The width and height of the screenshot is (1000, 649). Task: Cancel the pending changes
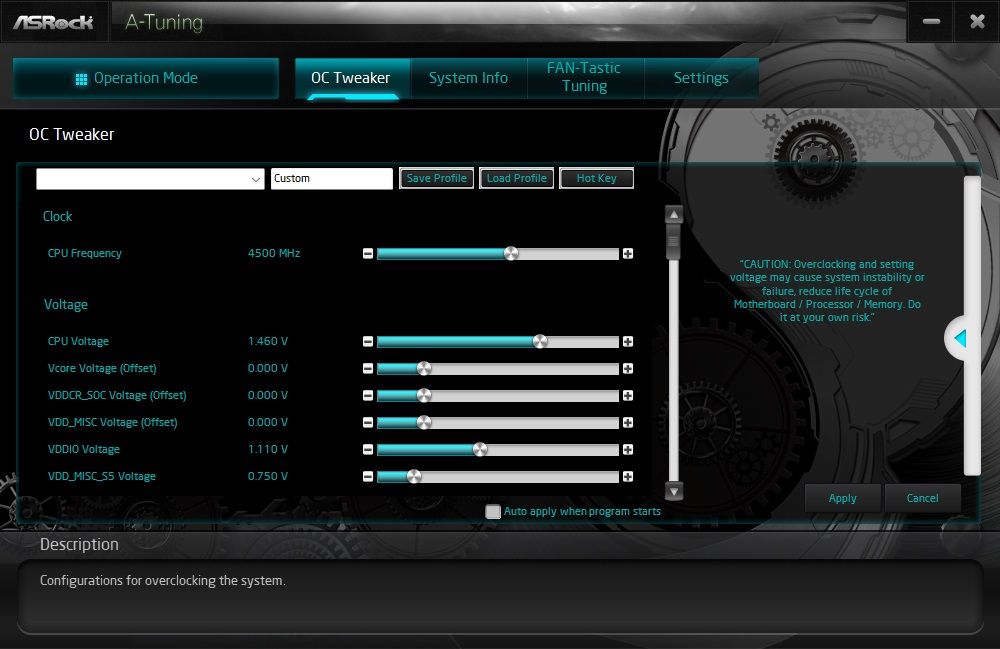(x=922, y=499)
